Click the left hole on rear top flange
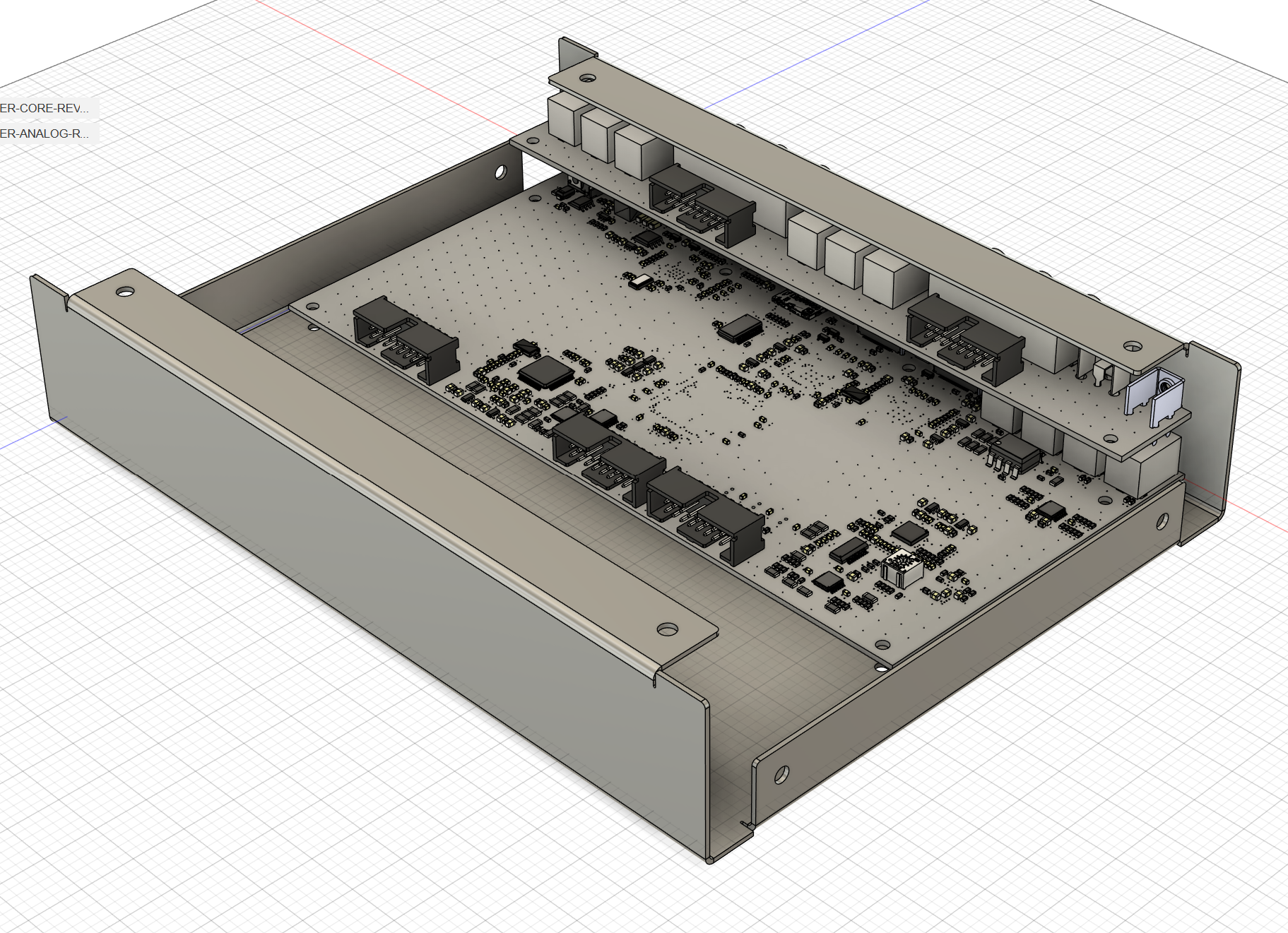The height and width of the screenshot is (933, 1288). (586, 77)
